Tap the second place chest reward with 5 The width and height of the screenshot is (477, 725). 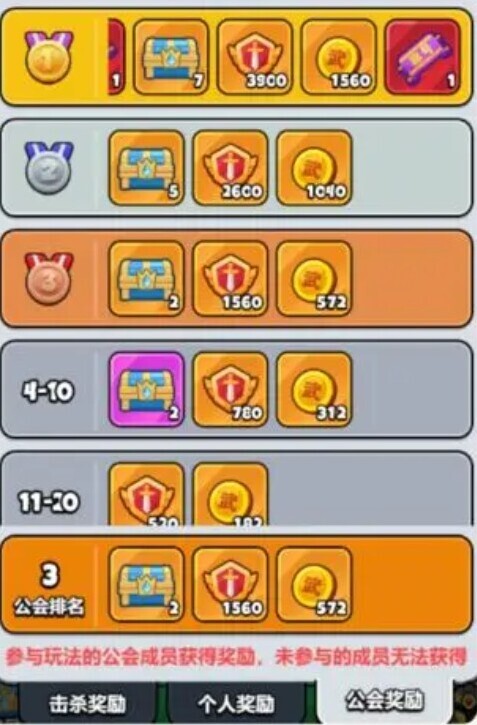tap(147, 167)
